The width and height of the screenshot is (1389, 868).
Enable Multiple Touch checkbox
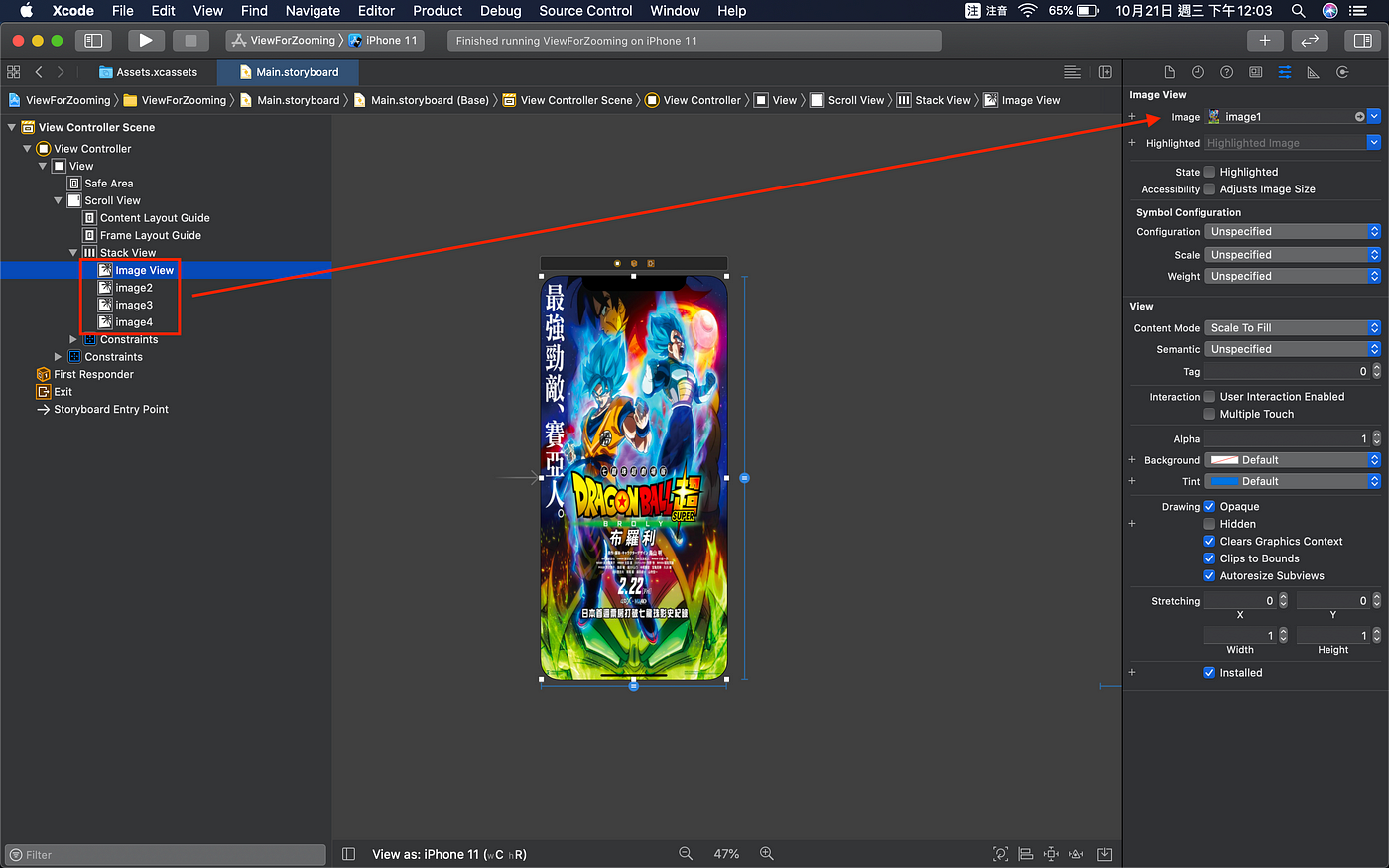tap(1209, 414)
